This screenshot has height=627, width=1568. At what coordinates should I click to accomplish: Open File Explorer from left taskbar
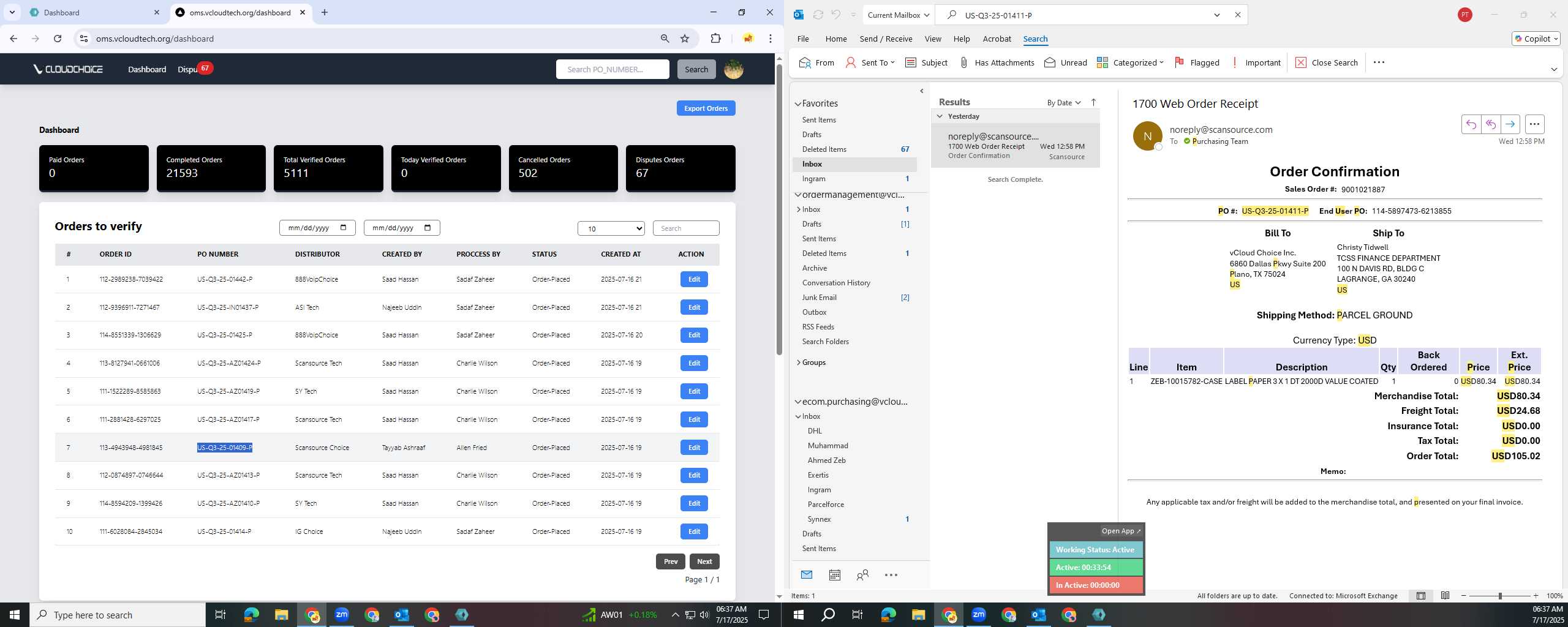281,615
